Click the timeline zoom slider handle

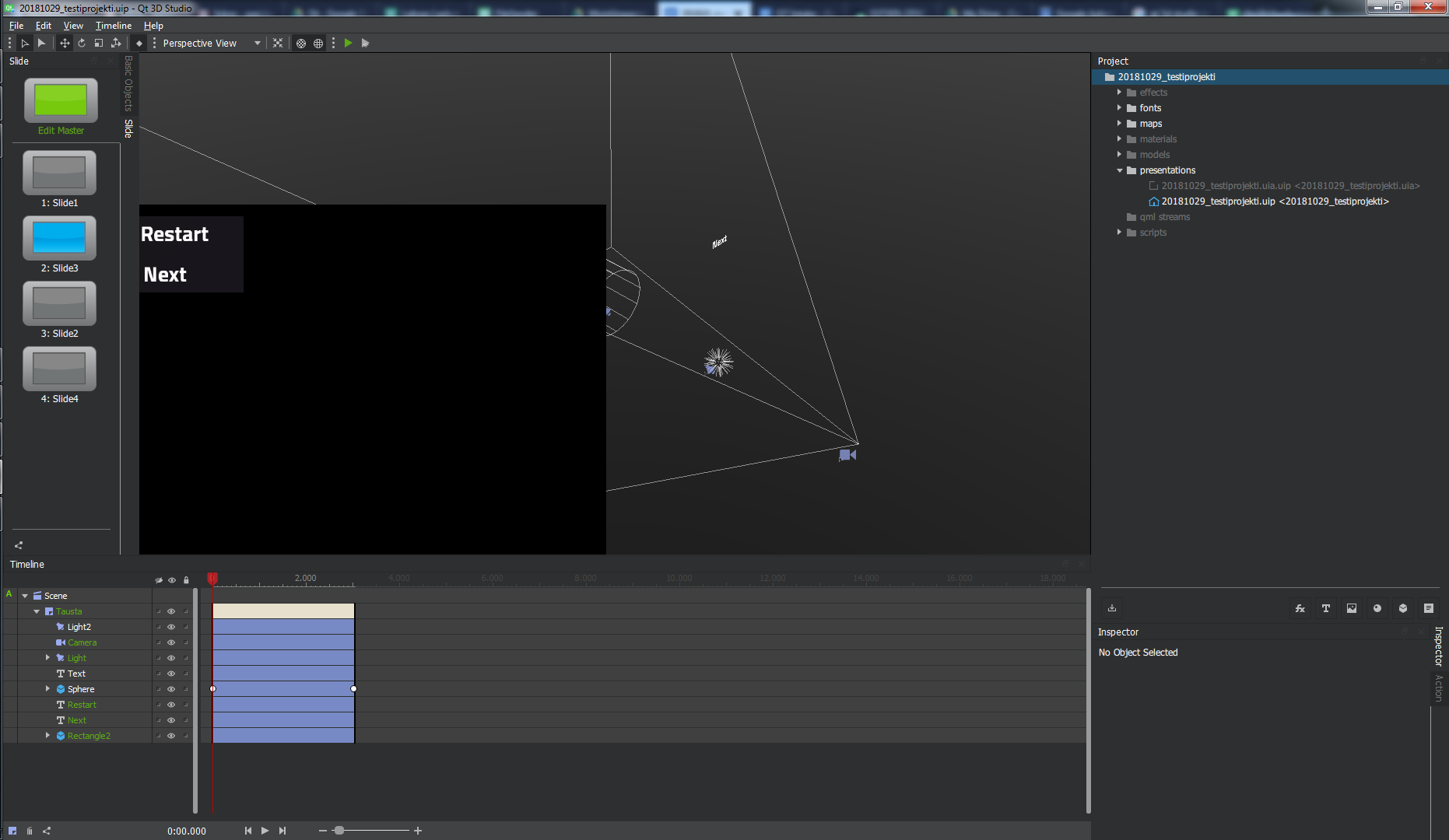tap(339, 831)
